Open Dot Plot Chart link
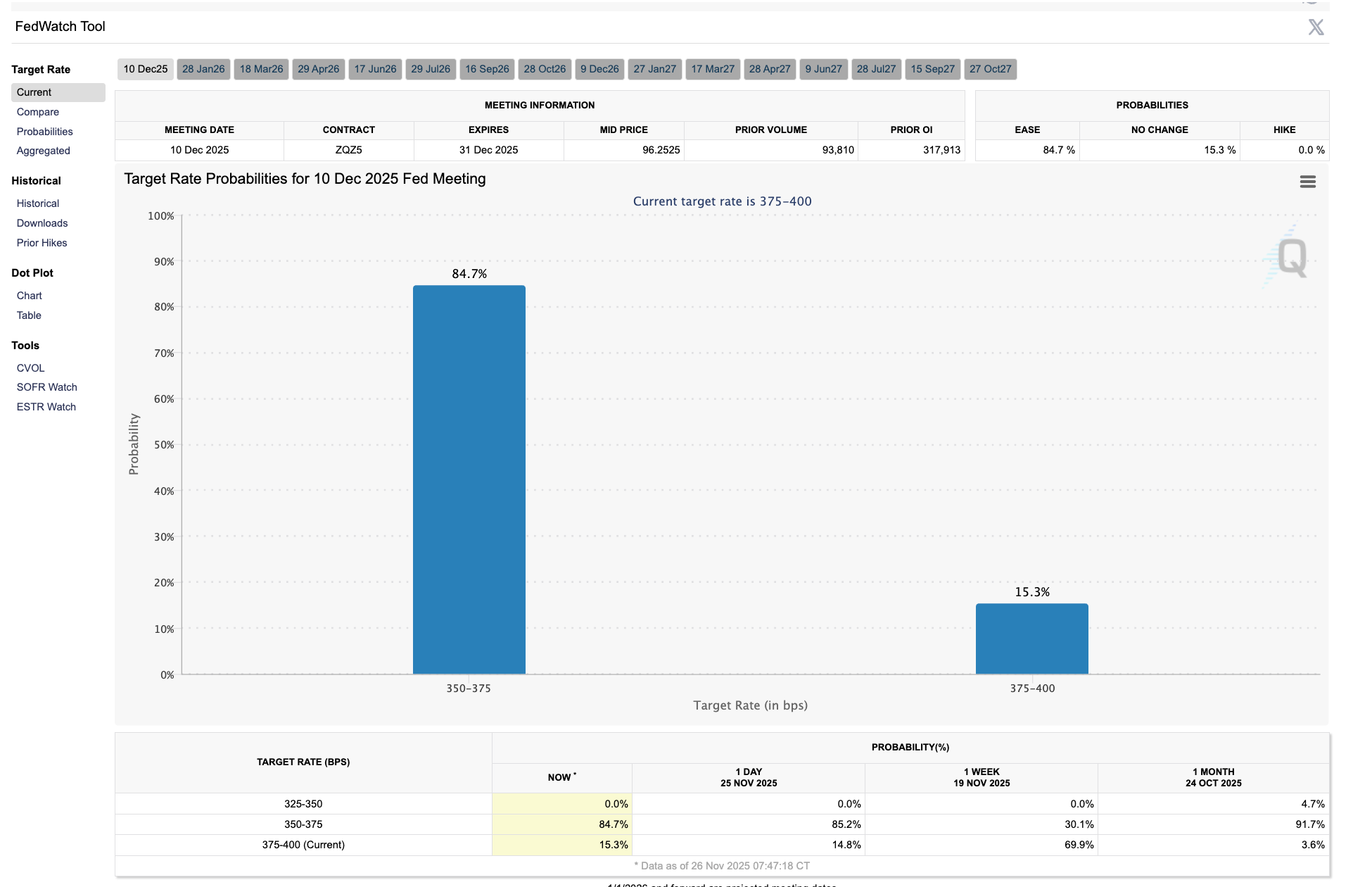 click(x=30, y=296)
